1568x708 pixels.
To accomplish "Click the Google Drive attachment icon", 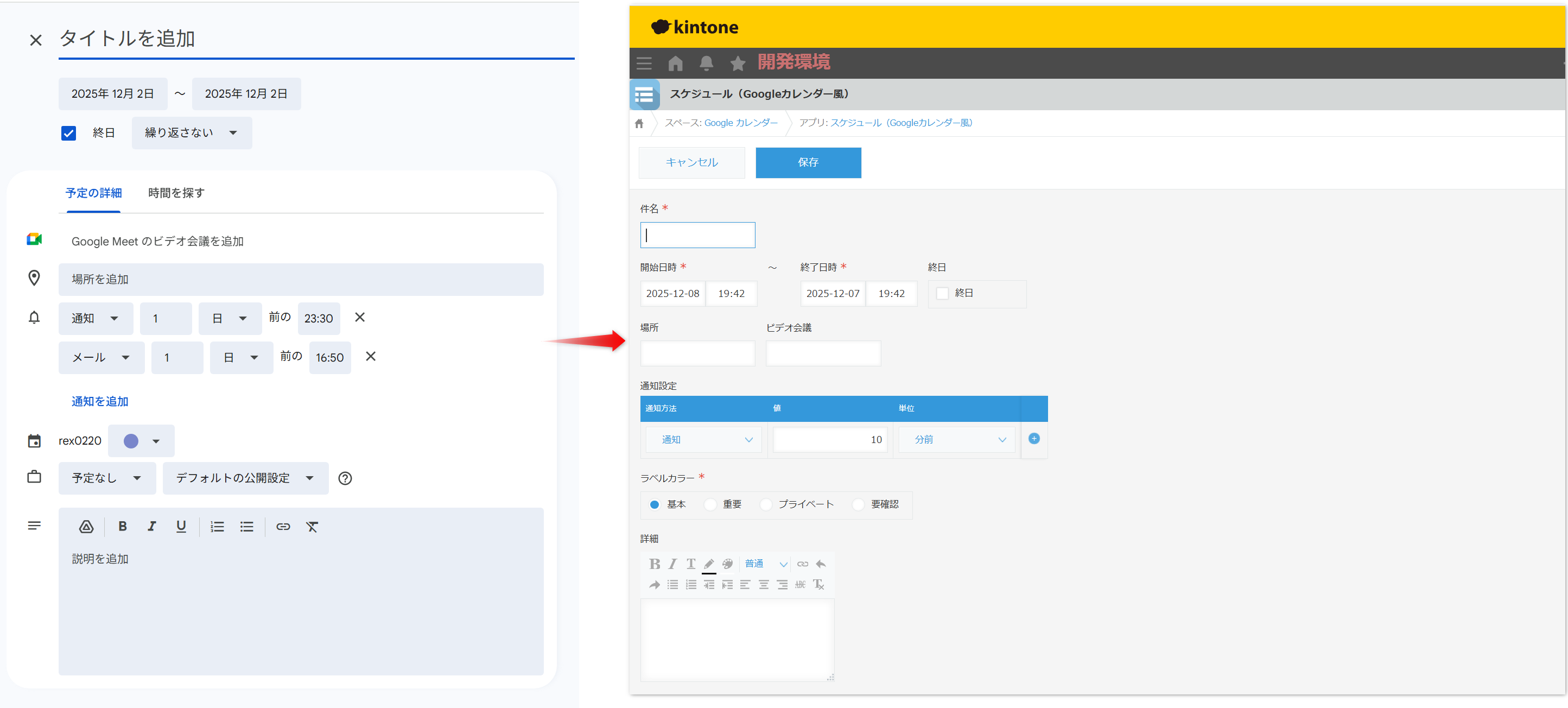I will pyautogui.click(x=86, y=527).
